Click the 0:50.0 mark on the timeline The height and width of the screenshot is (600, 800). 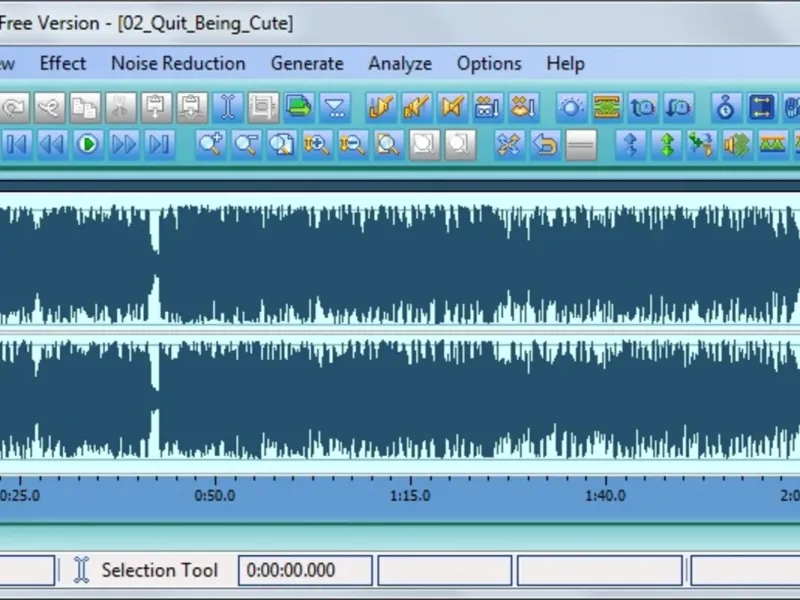tap(215, 495)
